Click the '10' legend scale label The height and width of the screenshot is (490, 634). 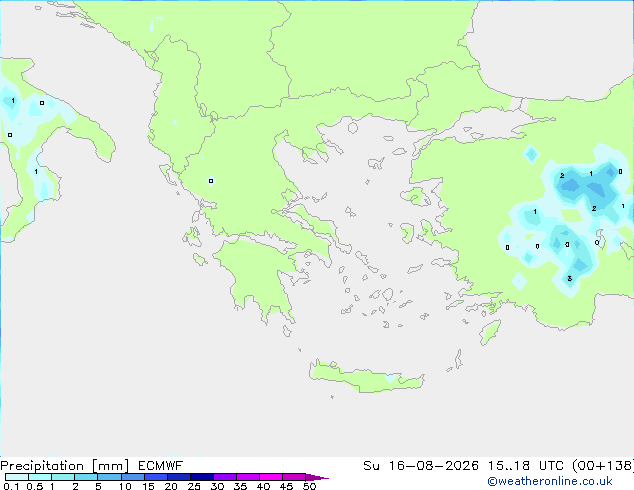tap(125, 486)
